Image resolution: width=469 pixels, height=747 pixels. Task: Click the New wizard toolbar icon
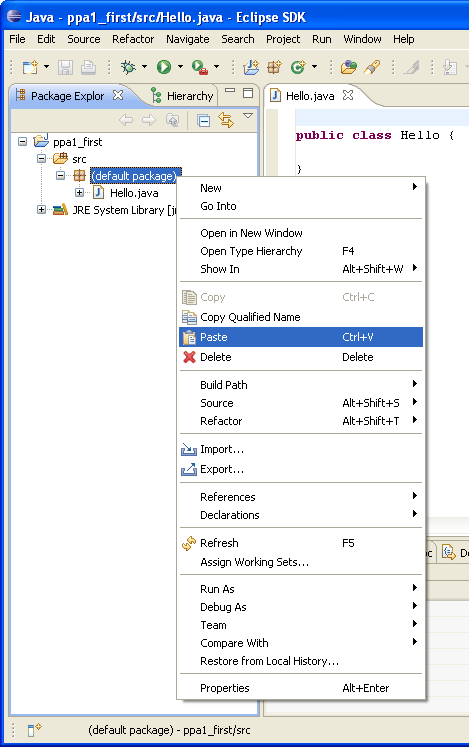click(x=30, y=67)
